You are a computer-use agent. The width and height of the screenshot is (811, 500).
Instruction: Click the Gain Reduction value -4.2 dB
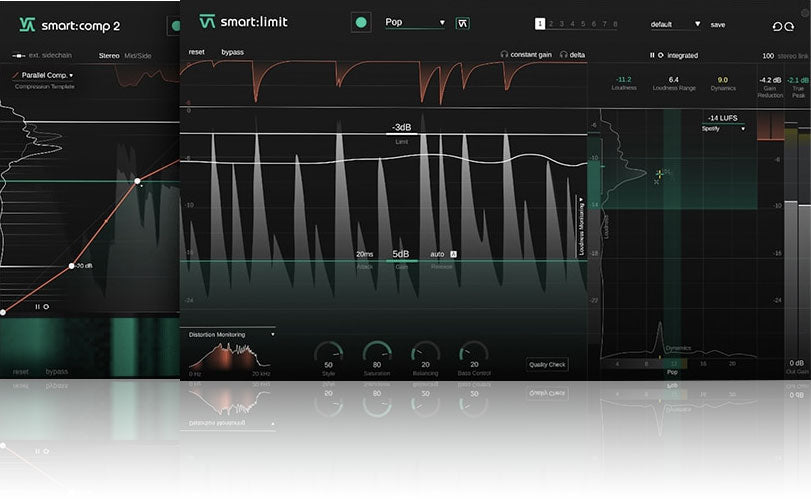(x=770, y=80)
